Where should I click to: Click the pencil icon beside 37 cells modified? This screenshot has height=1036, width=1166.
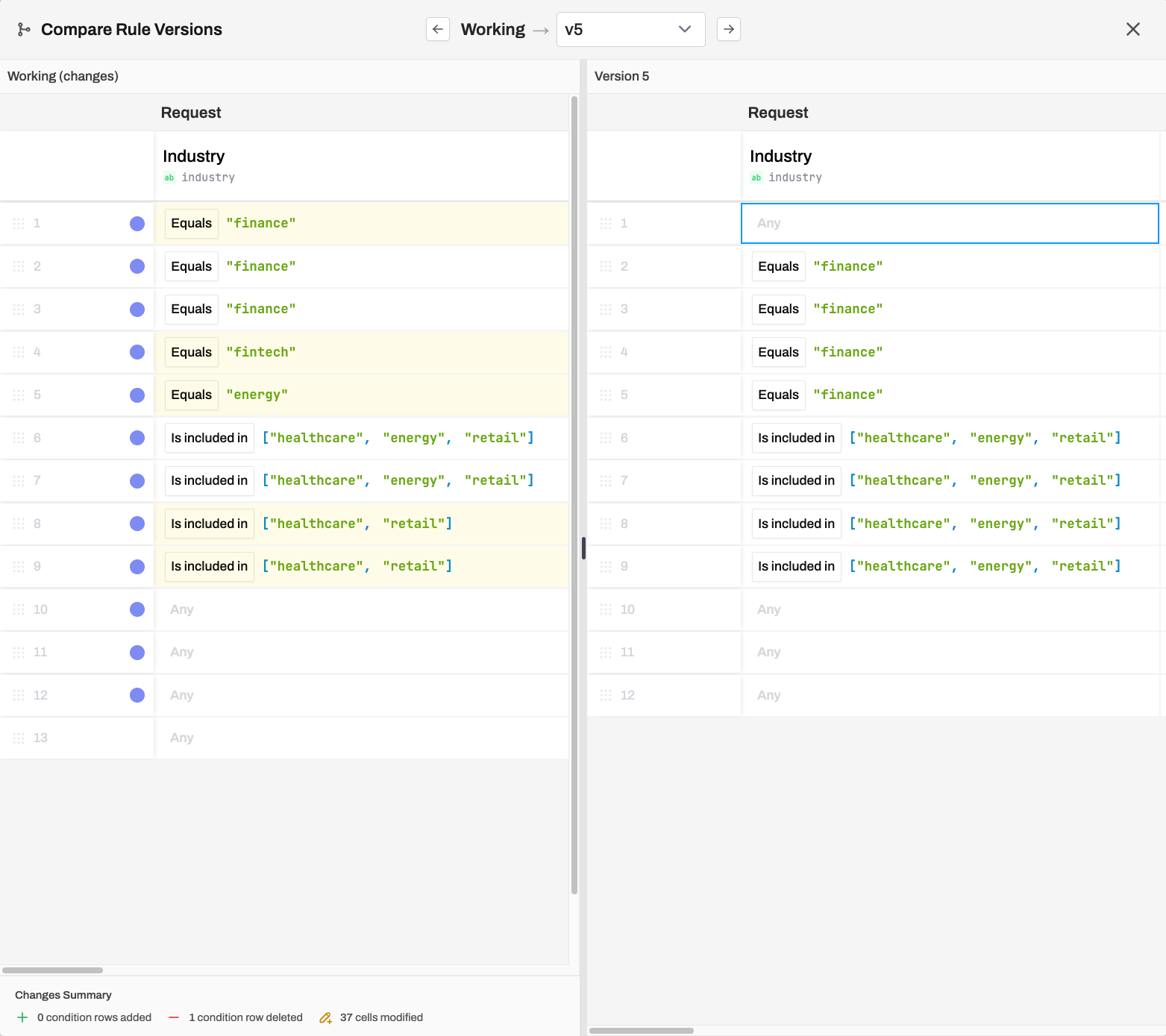click(325, 1018)
